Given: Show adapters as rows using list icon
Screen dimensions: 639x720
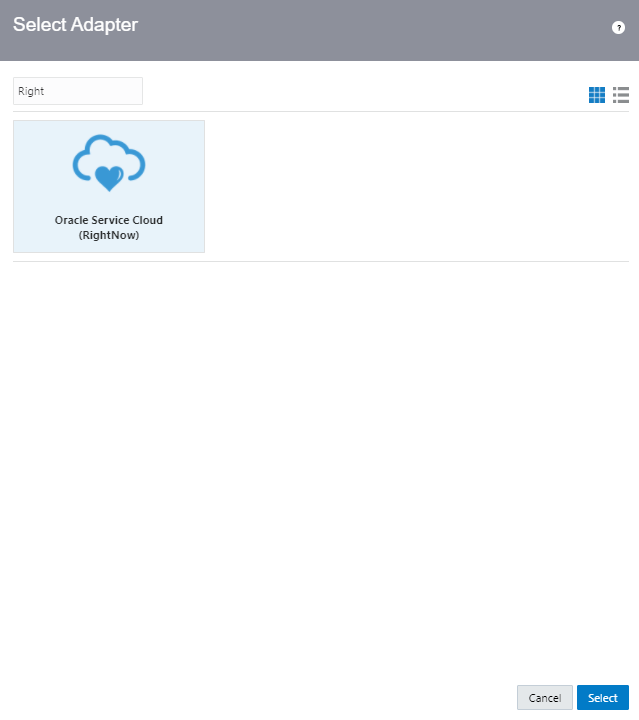Looking at the screenshot, I should pyautogui.click(x=621, y=95).
